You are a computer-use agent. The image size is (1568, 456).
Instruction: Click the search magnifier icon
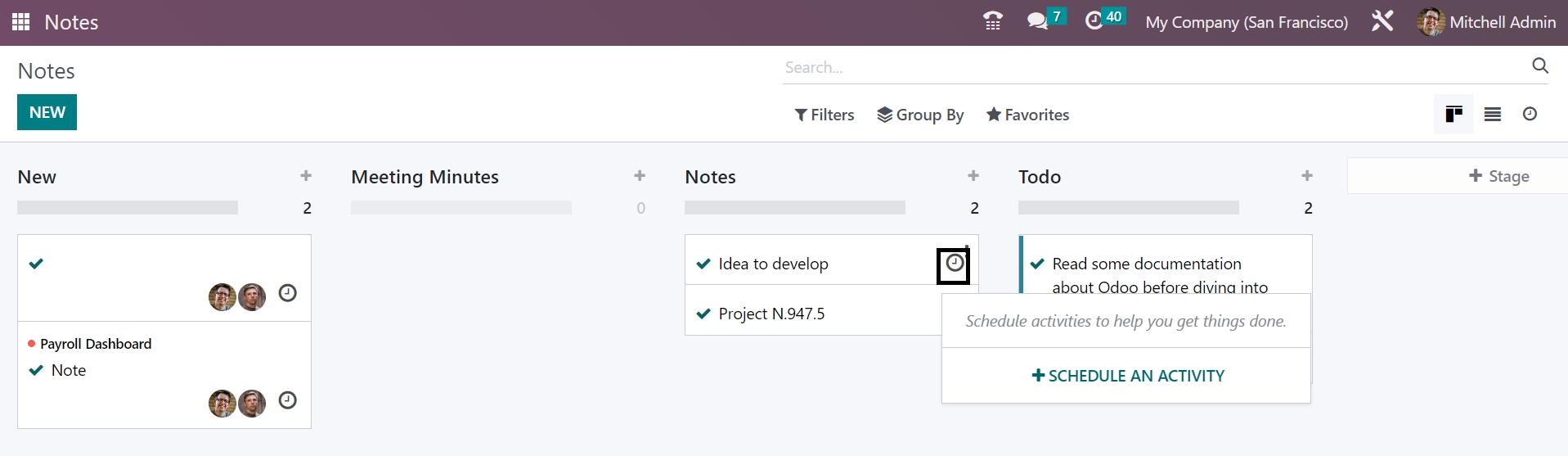(x=1539, y=66)
